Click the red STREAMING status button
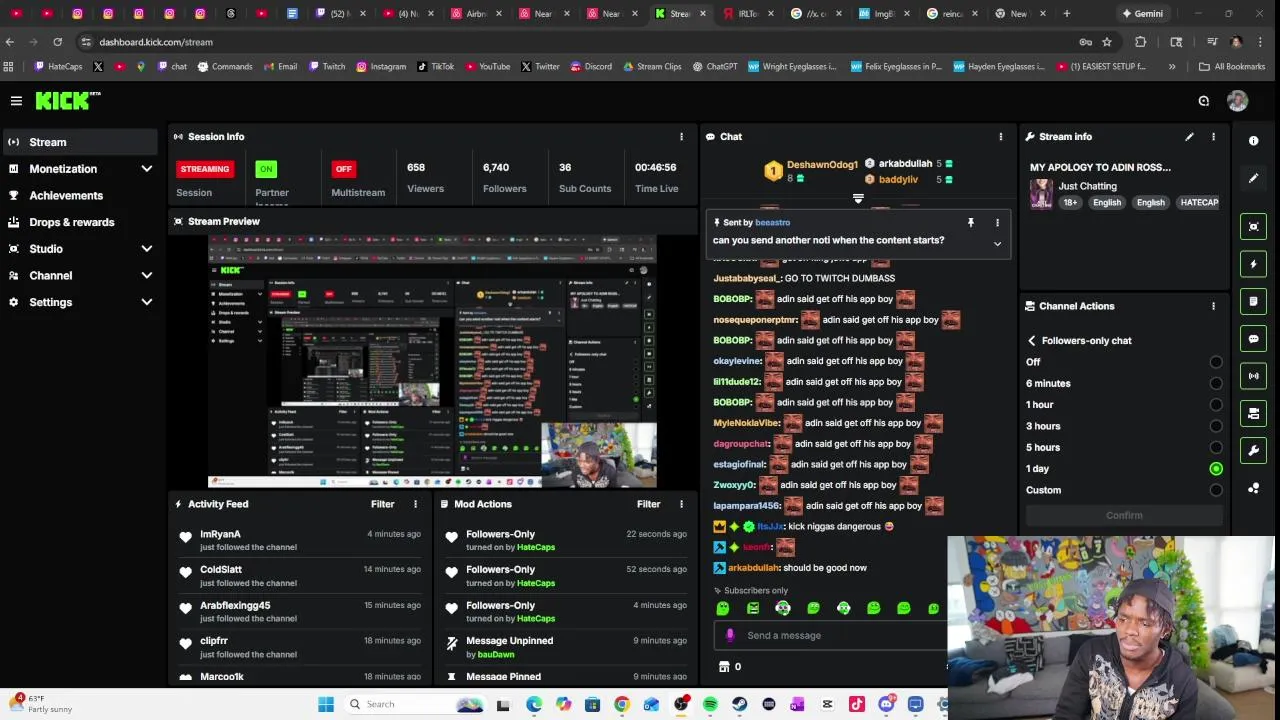 pyautogui.click(x=206, y=169)
